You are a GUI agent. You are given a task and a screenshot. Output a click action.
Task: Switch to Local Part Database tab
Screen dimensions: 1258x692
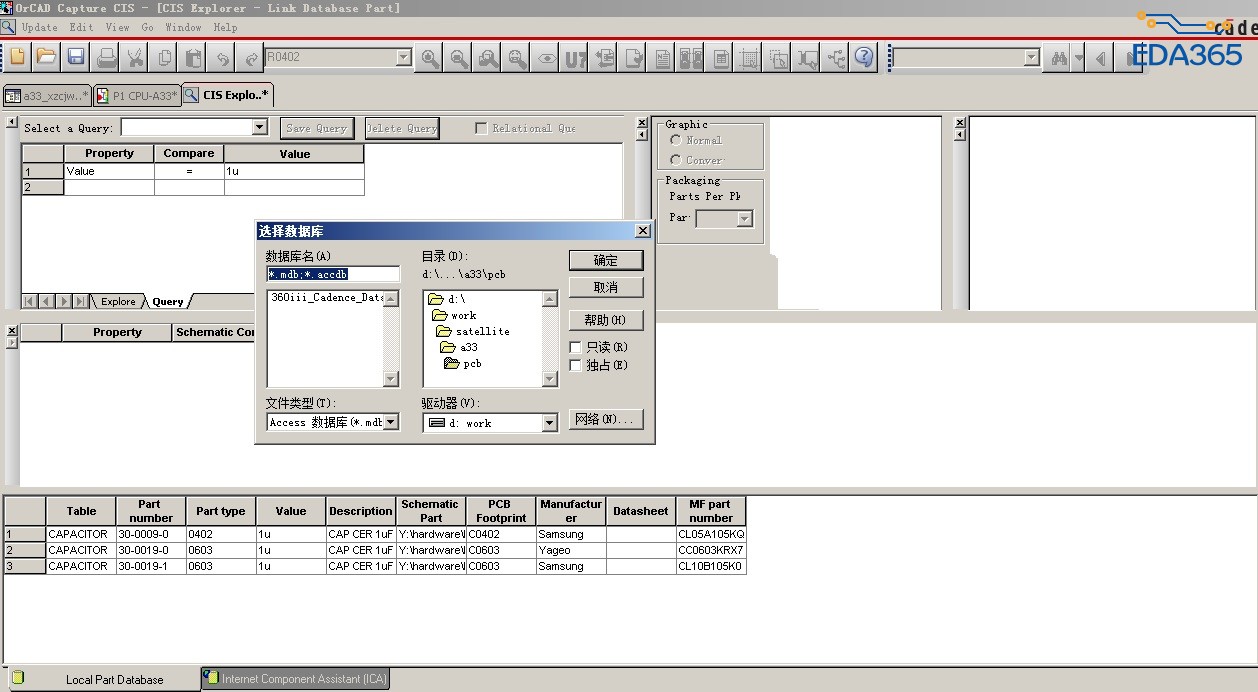[x=103, y=679]
